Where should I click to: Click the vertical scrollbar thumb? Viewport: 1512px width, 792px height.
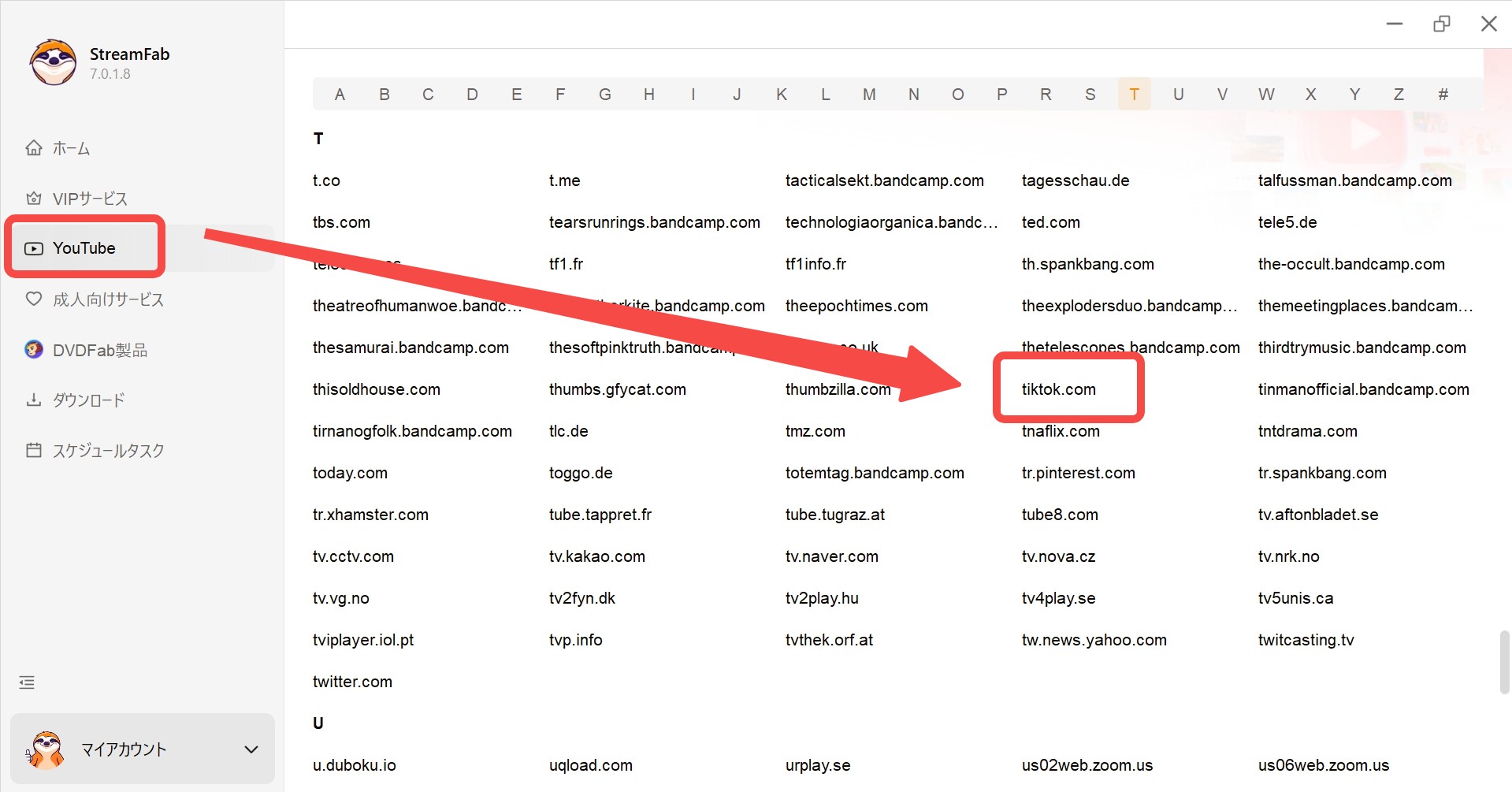click(x=1504, y=662)
